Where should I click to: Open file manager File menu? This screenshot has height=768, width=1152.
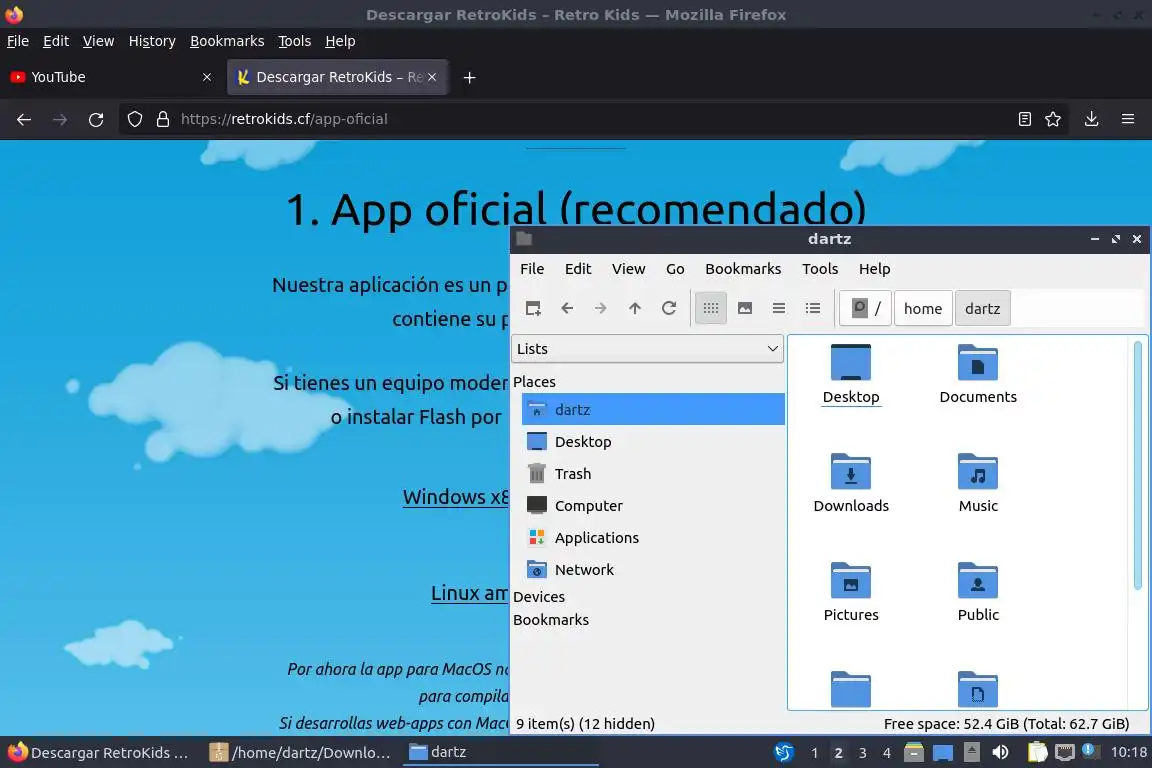click(532, 269)
